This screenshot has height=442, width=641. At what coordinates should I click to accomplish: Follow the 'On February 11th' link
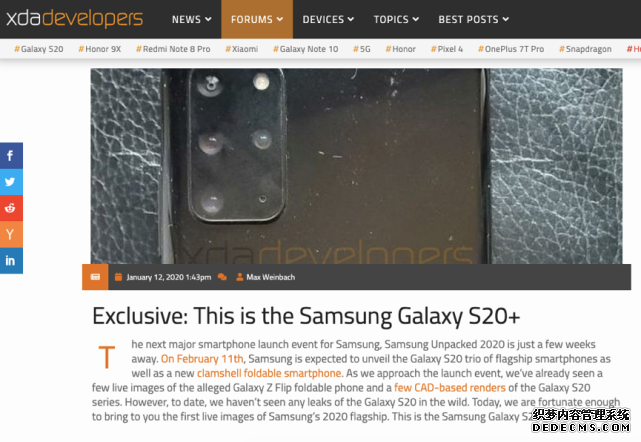coord(202,359)
